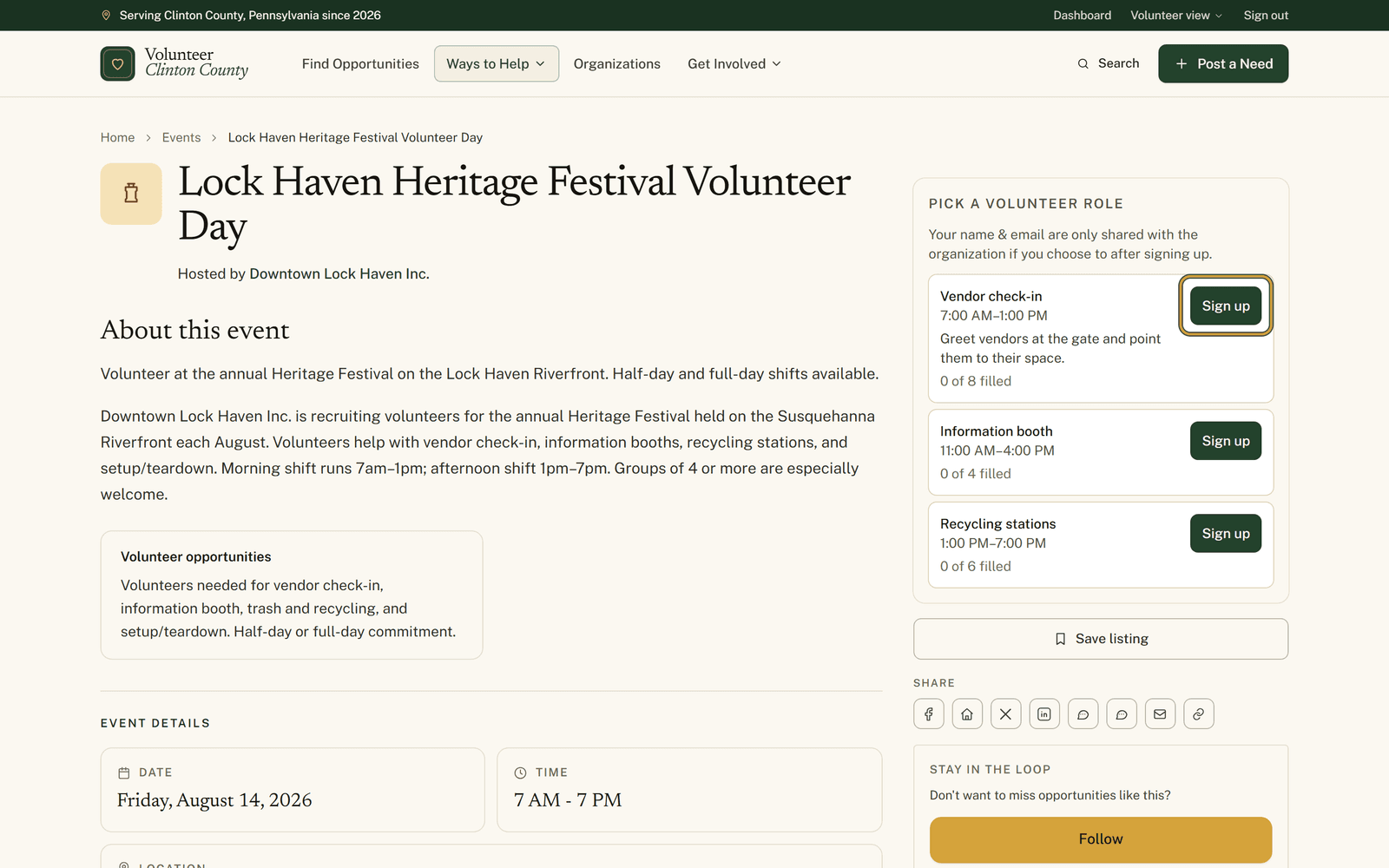Click "7:00 AM–1:00 PM" shift time

point(994,316)
